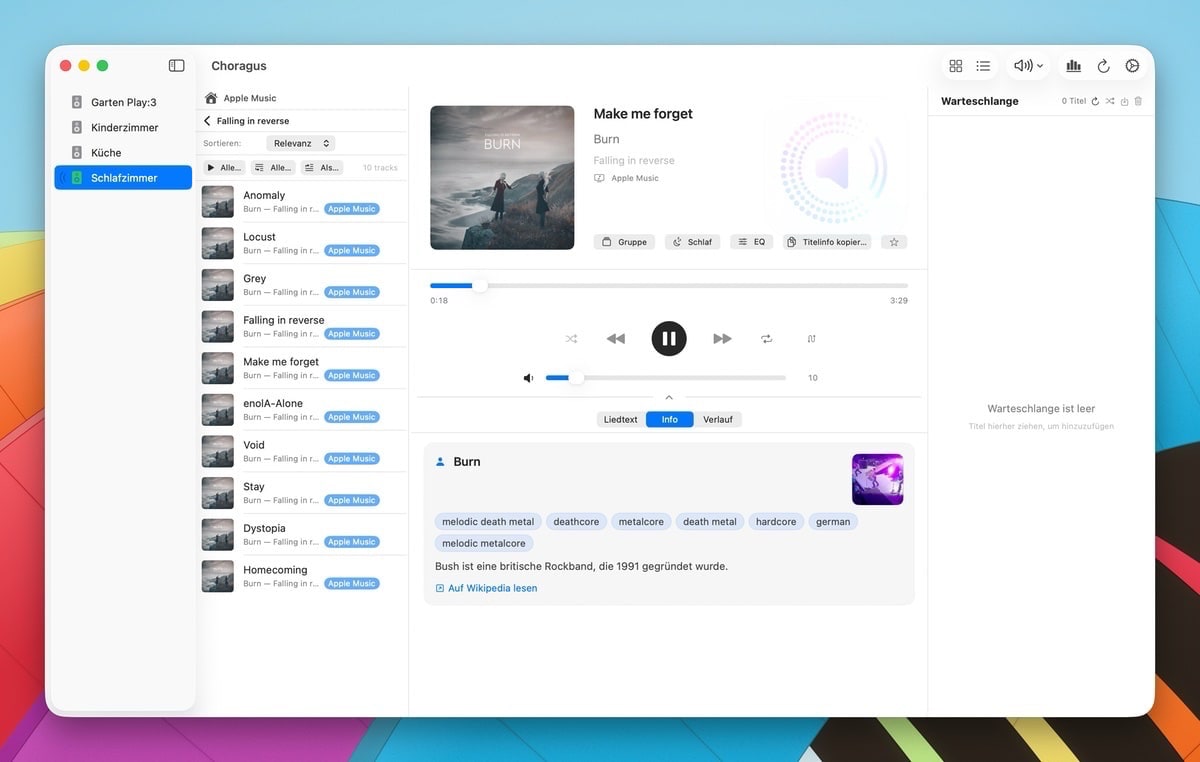Open the Verlauf tab
1200x762 pixels.
[x=719, y=419]
